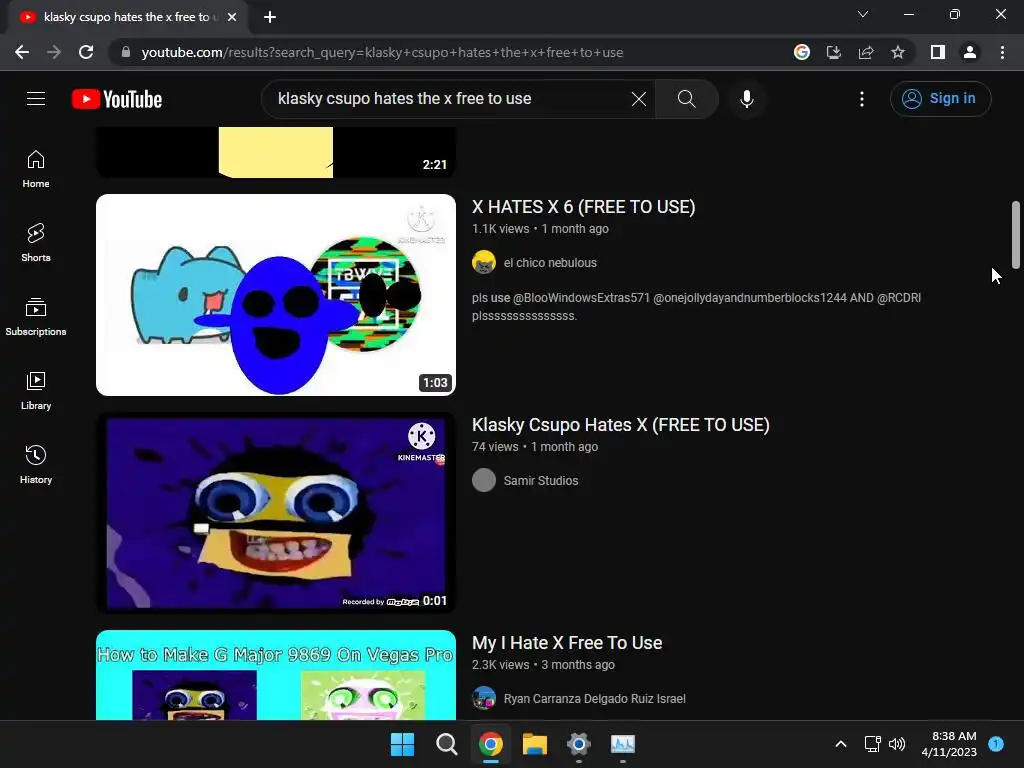The height and width of the screenshot is (768, 1024).
Task: Share this page icon
Action: pos(866,52)
